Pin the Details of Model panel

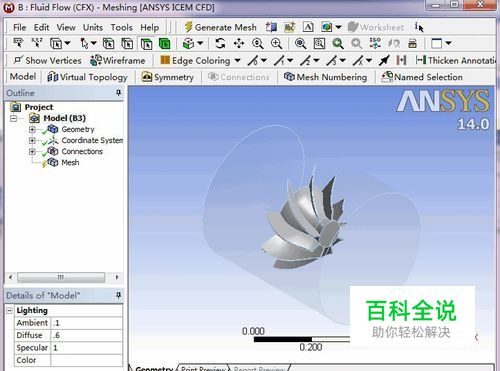118,295
